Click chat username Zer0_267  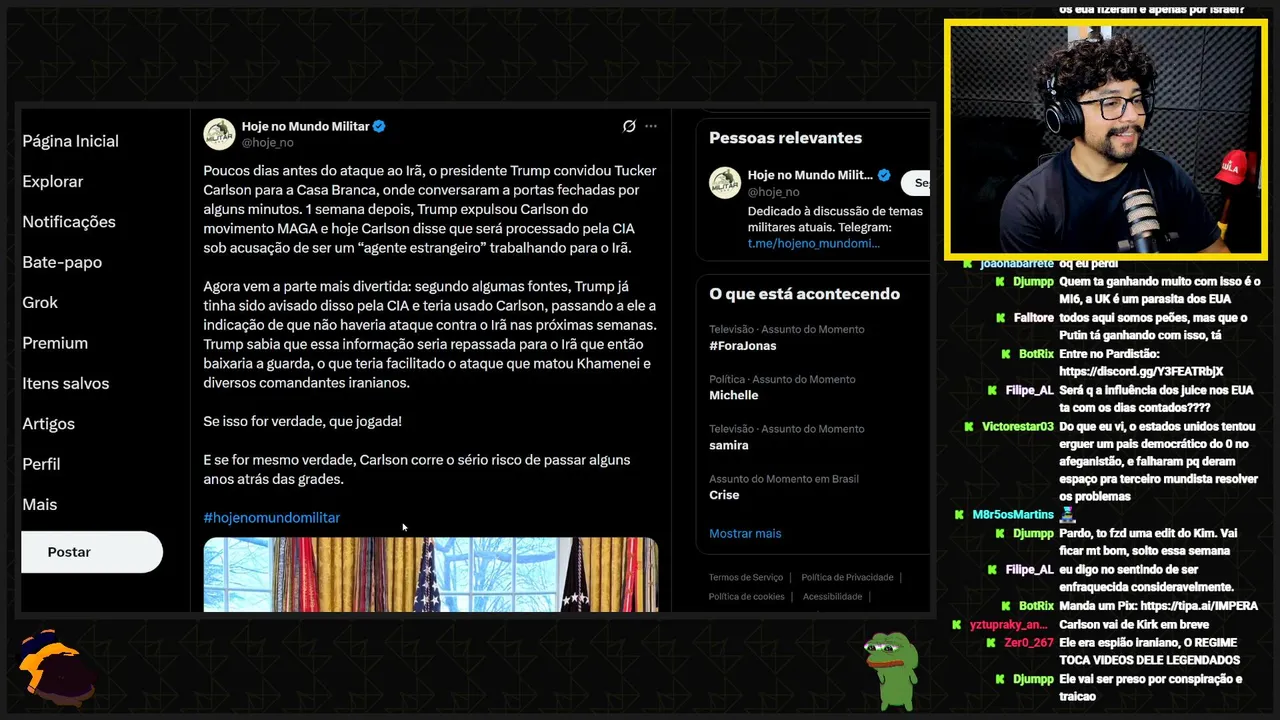click(1029, 643)
